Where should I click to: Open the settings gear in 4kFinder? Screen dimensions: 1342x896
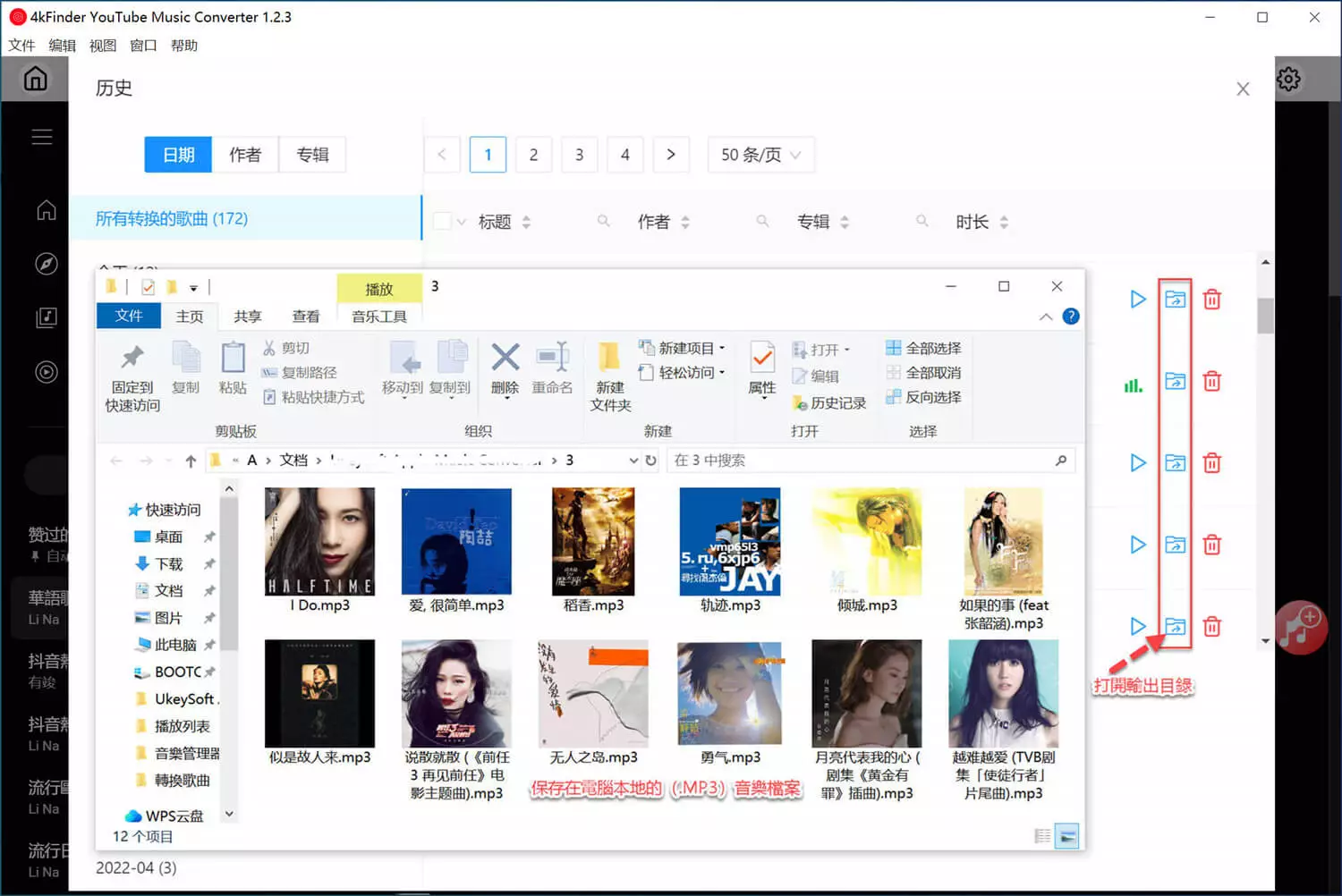click(1288, 80)
